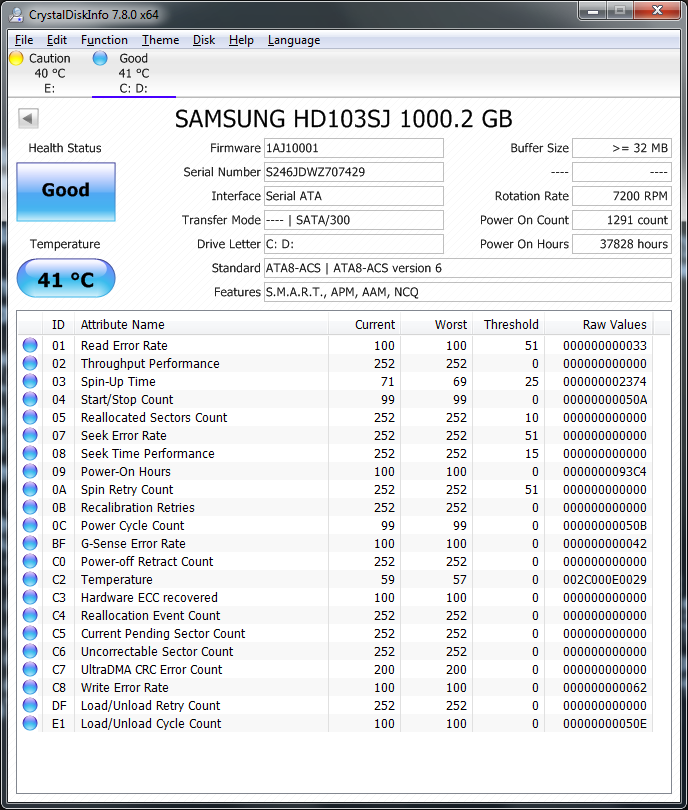688x810 pixels.
Task: Open the Edit menu
Action: click(57, 40)
